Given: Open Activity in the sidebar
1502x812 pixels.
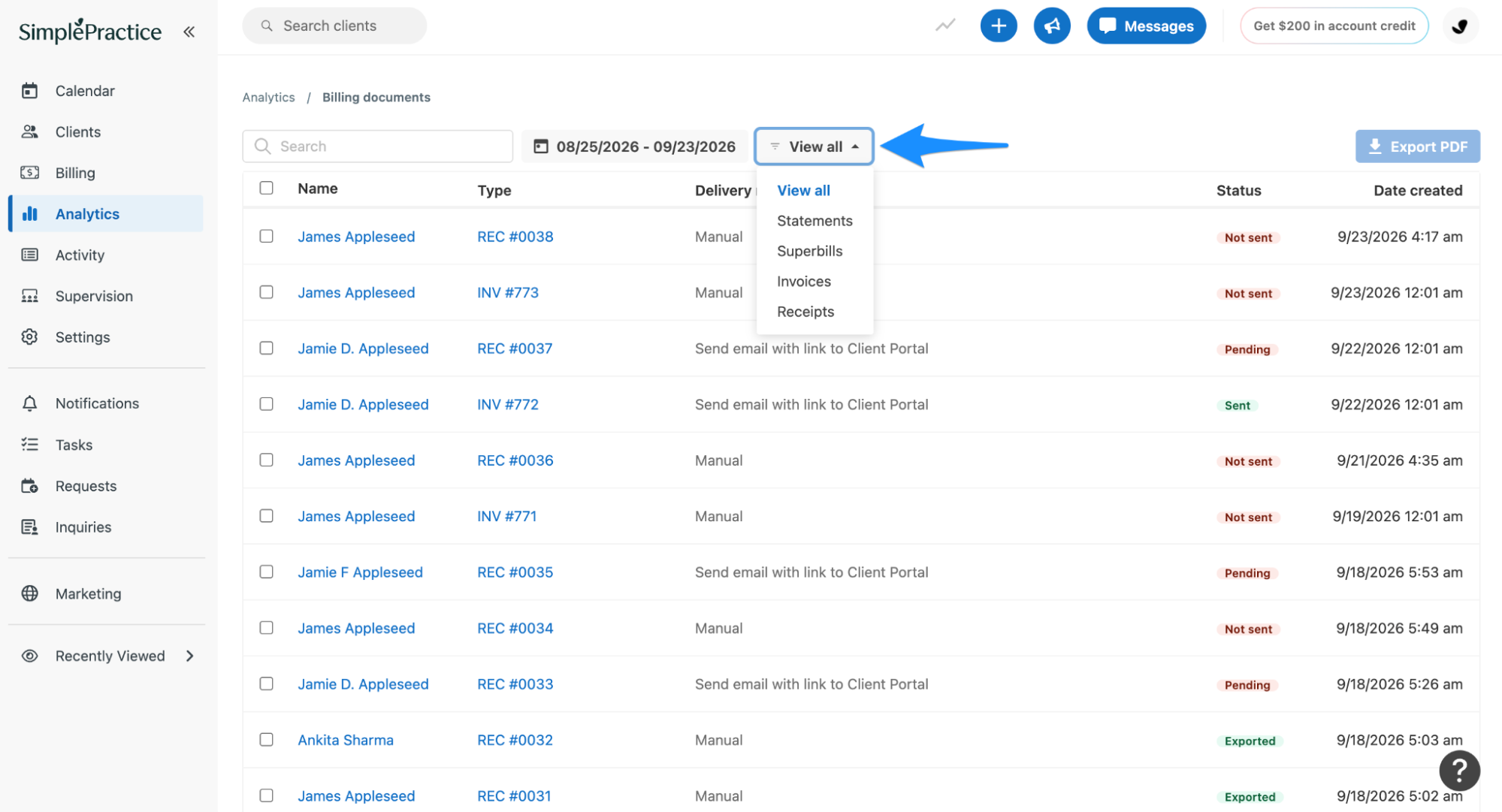Looking at the screenshot, I should (80, 255).
